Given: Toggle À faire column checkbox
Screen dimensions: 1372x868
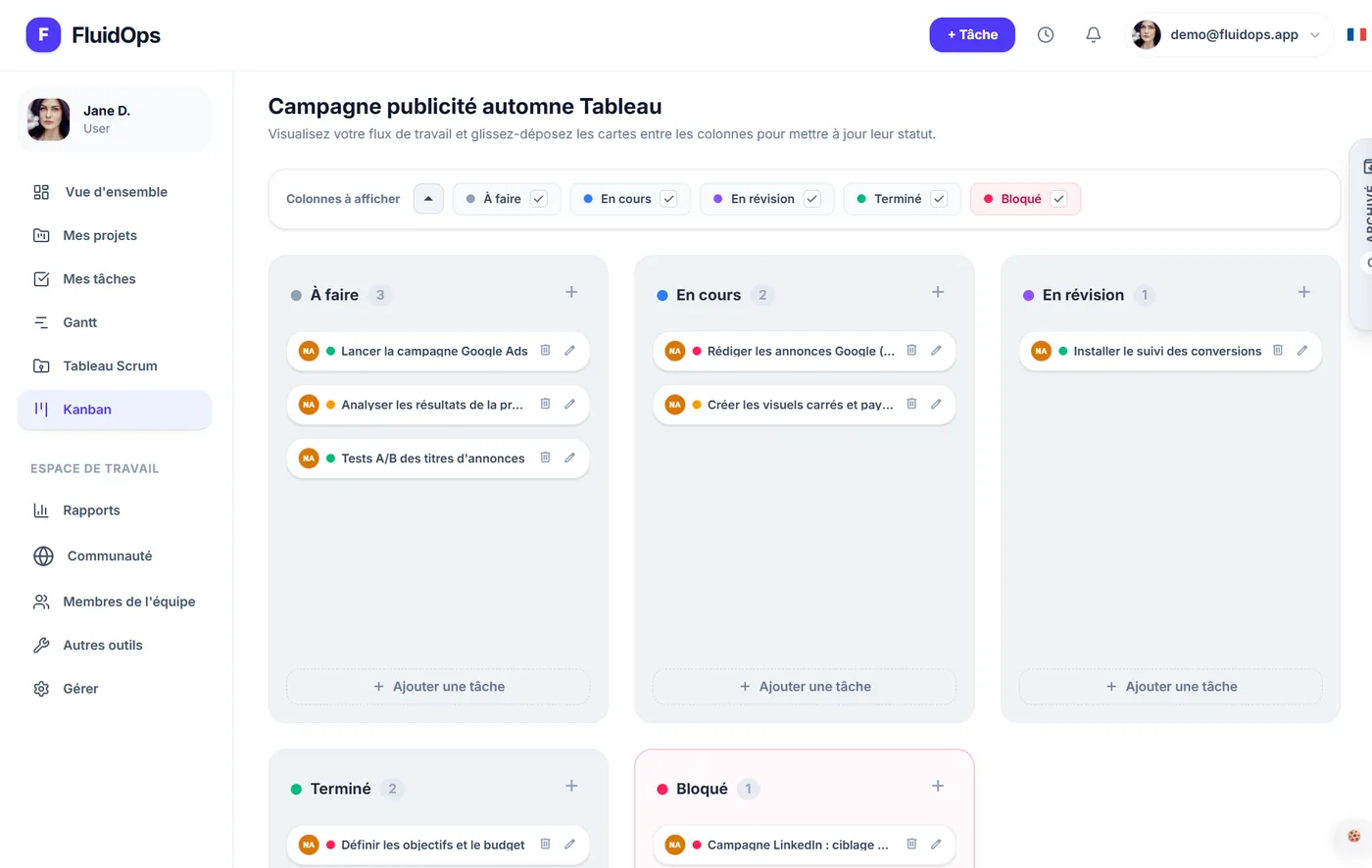Looking at the screenshot, I should point(539,199).
